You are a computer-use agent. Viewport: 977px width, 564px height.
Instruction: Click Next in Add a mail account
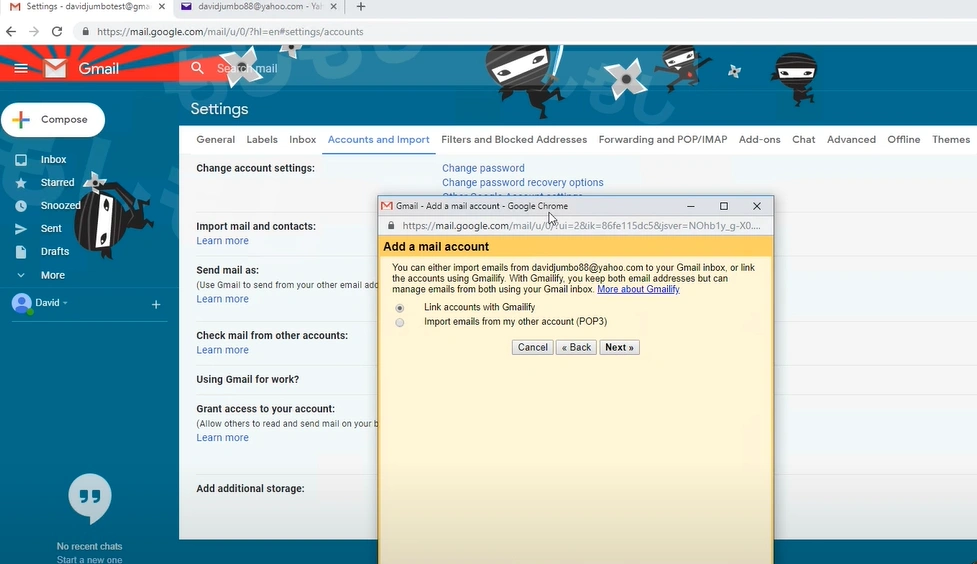[619, 347]
